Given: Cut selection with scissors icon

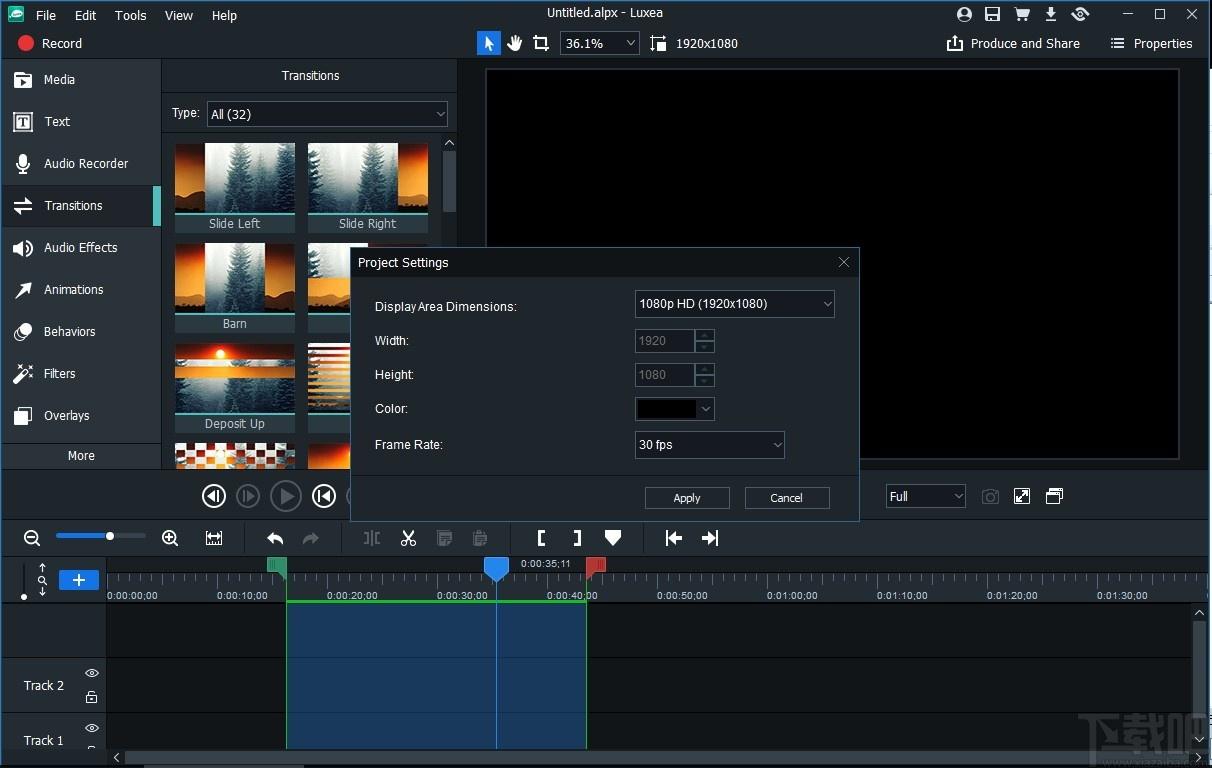Looking at the screenshot, I should 408,538.
